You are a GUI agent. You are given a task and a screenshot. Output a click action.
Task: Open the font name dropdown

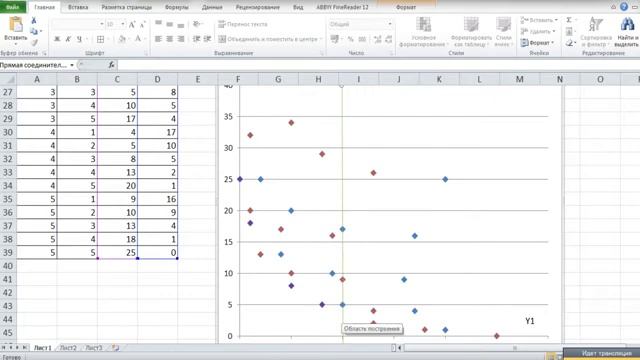(x=102, y=24)
